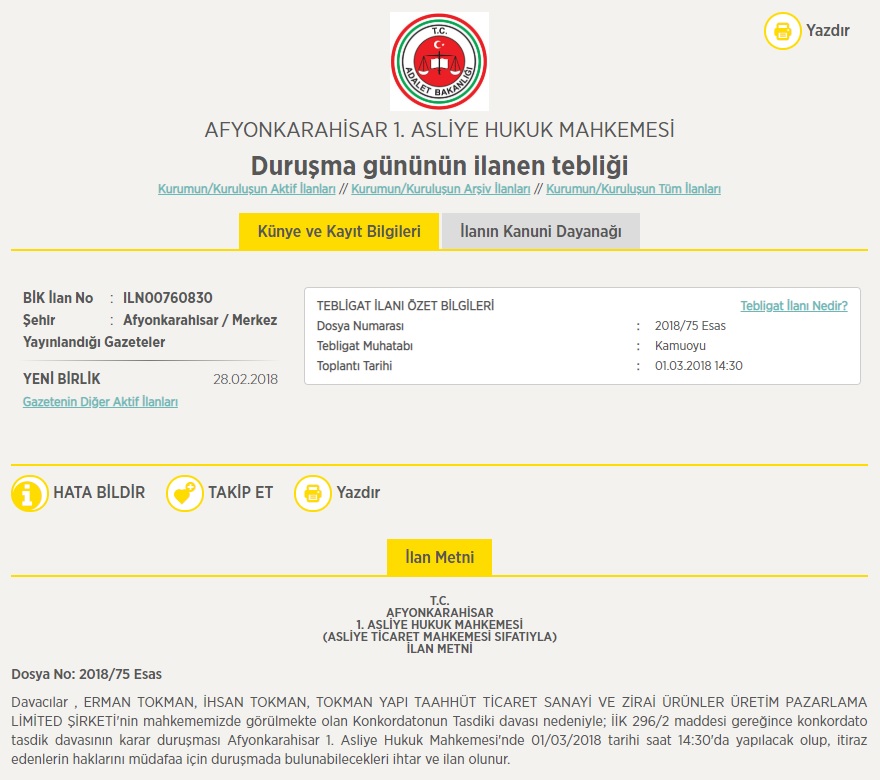This screenshot has height=780, width=880.
Task: Click the YENİ BİRLİK newspaper name
Action: pyautogui.click(x=62, y=379)
